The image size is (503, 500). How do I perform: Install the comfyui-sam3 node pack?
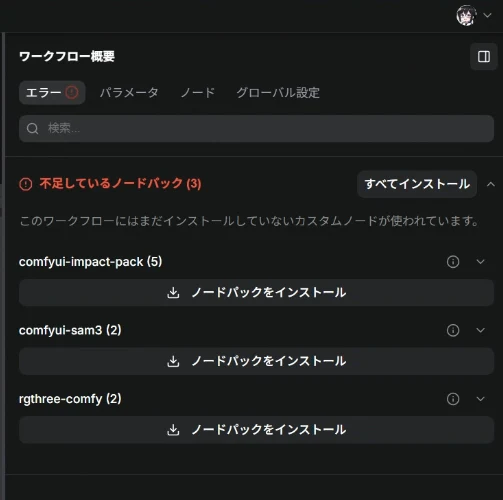pos(256,361)
